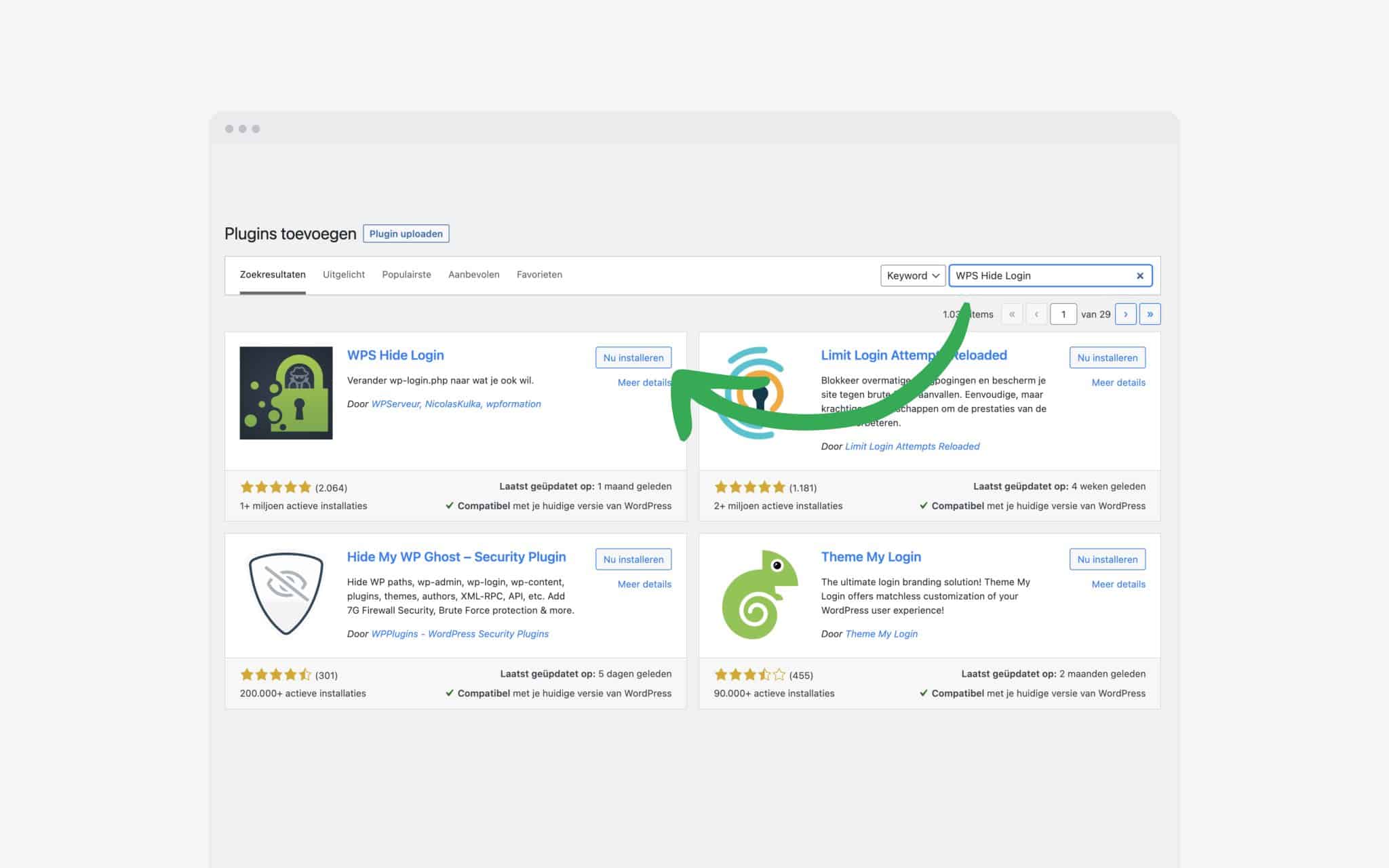Open the Aanbevolen tab

pos(474,275)
